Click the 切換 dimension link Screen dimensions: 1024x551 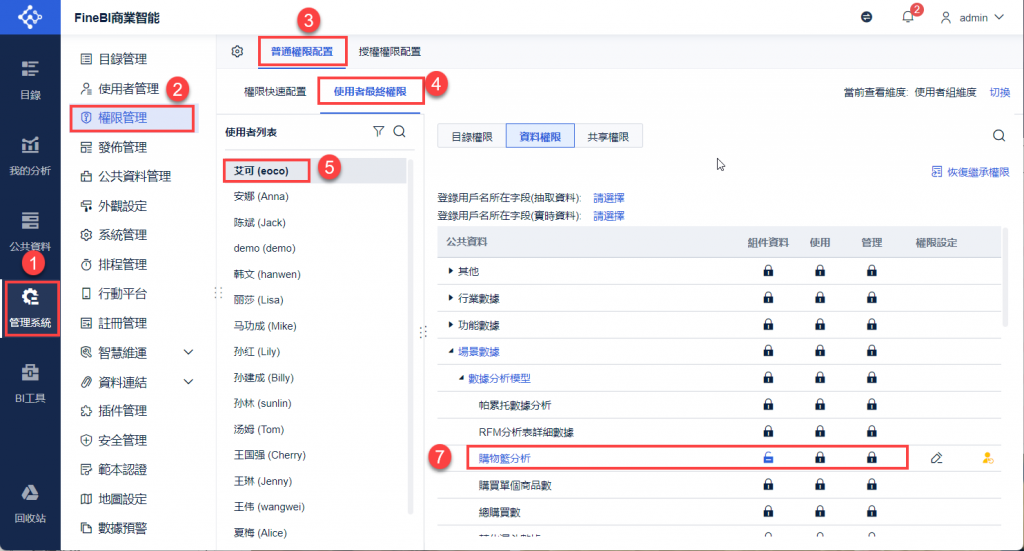pos(999,92)
